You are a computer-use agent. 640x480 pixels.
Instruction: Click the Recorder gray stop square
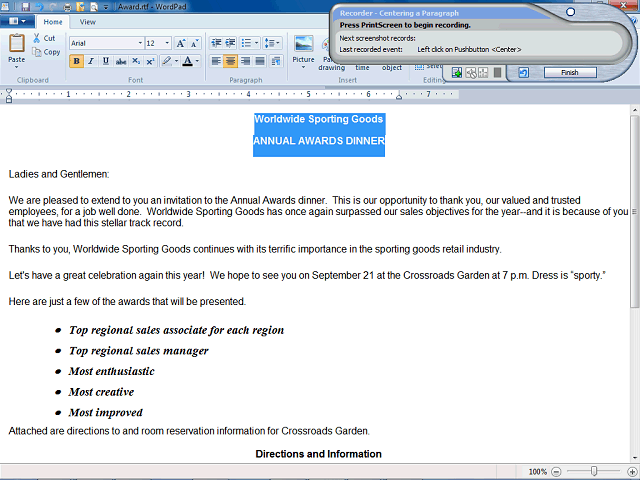pos(497,73)
